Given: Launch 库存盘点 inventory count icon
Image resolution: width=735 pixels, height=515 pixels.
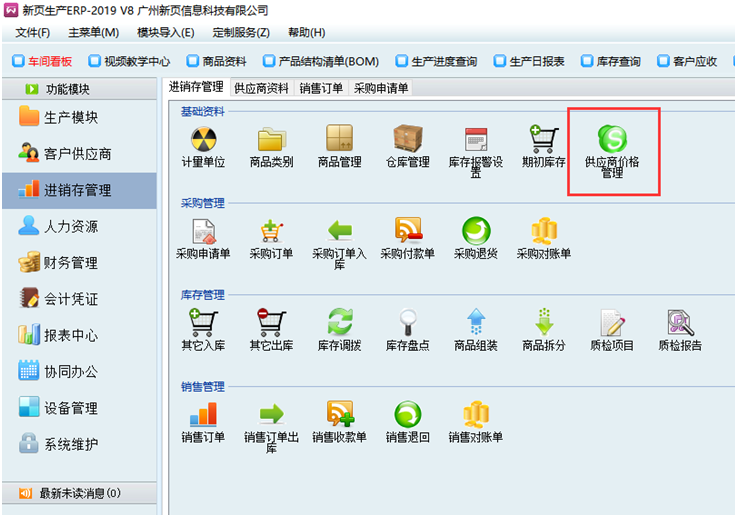Looking at the screenshot, I should (x=407, y=323).
